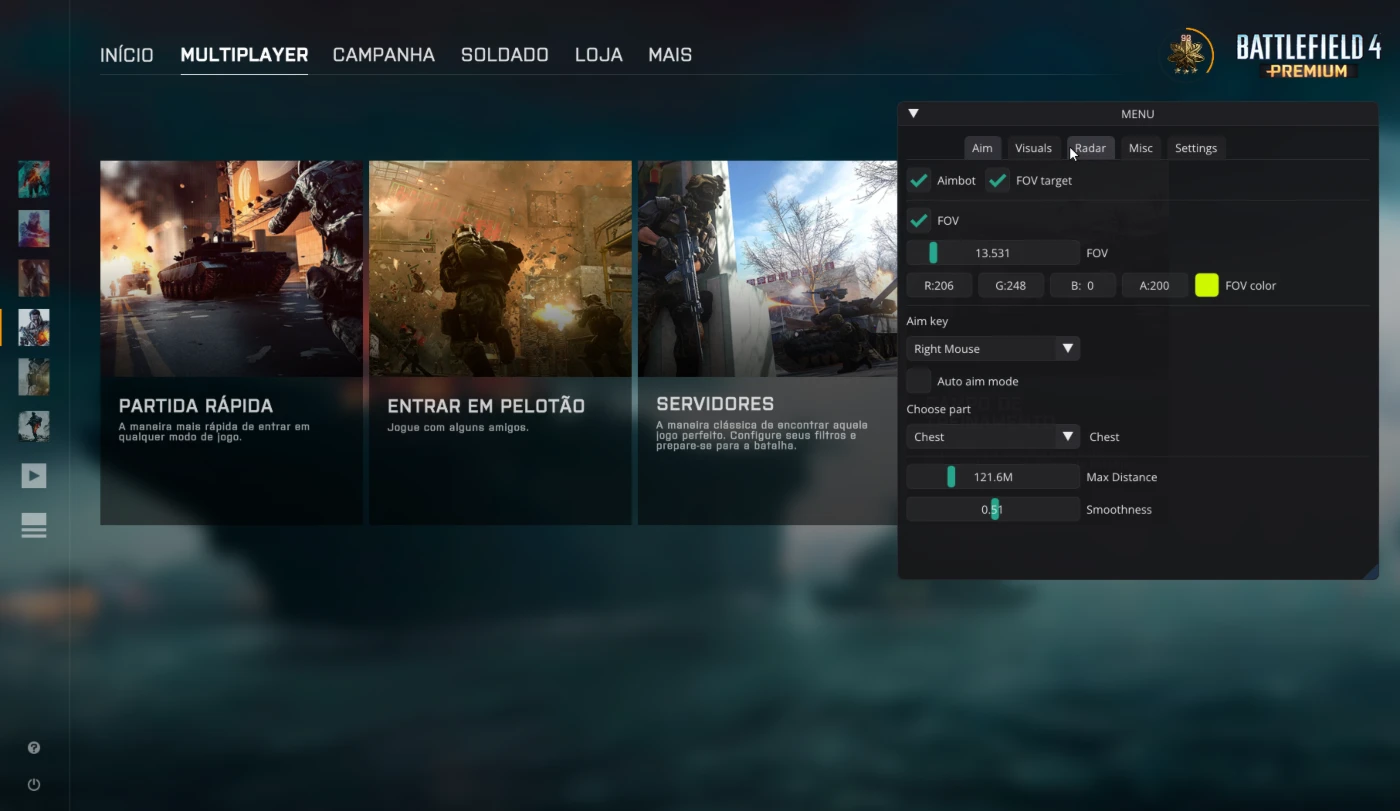Open the stacked-bars list icon in sidebar
The height and width of the screenshot is (811, 1400).
click(34, 525)
